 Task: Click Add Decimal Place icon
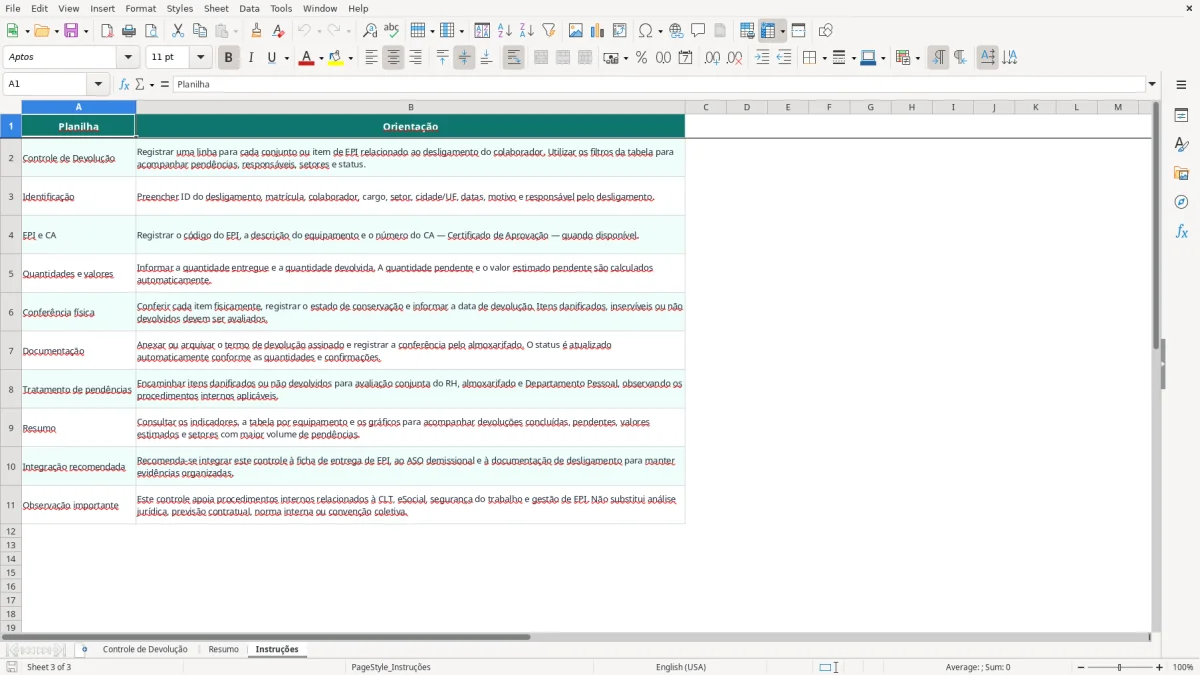712,58
